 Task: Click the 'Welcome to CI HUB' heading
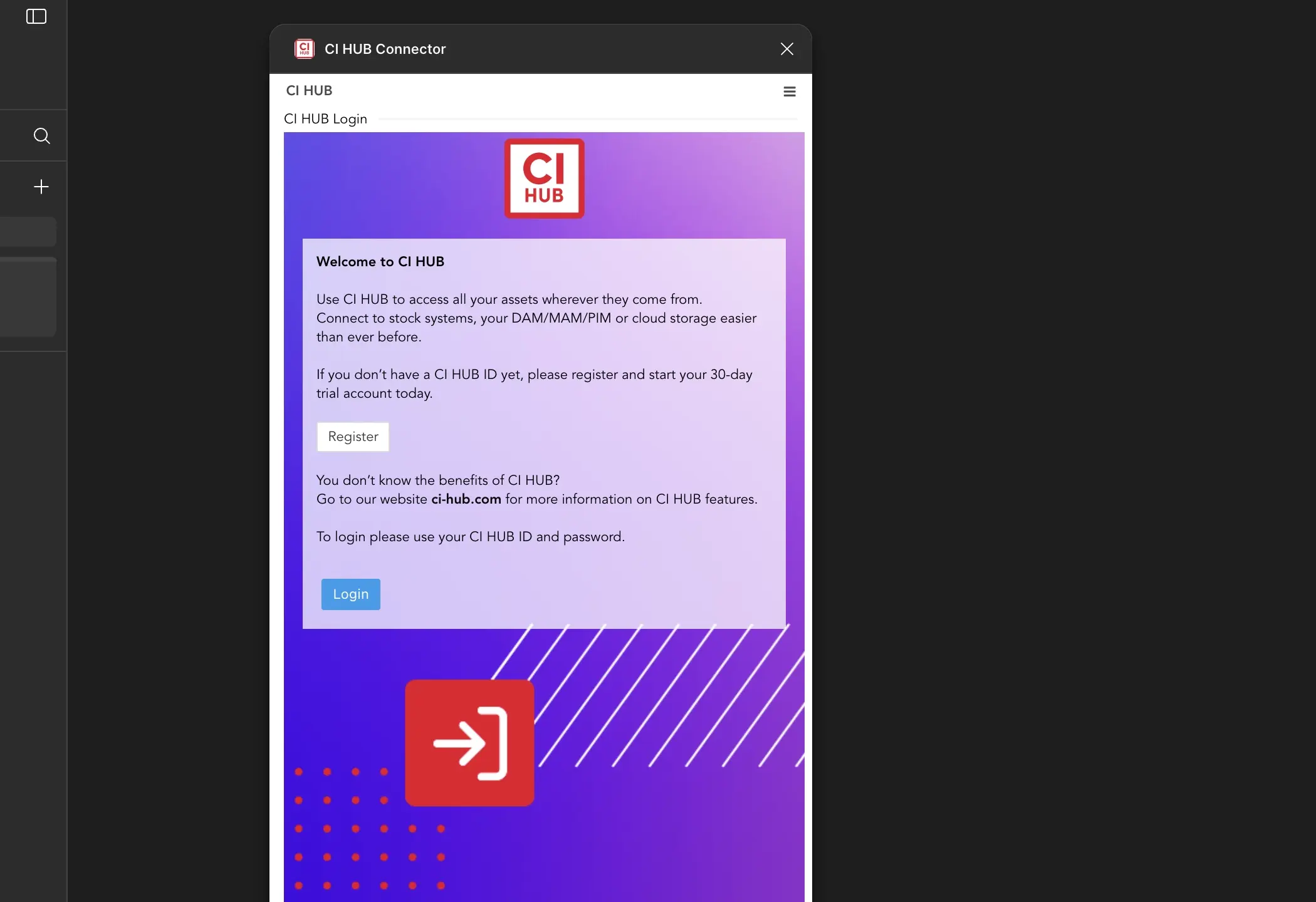380,262
